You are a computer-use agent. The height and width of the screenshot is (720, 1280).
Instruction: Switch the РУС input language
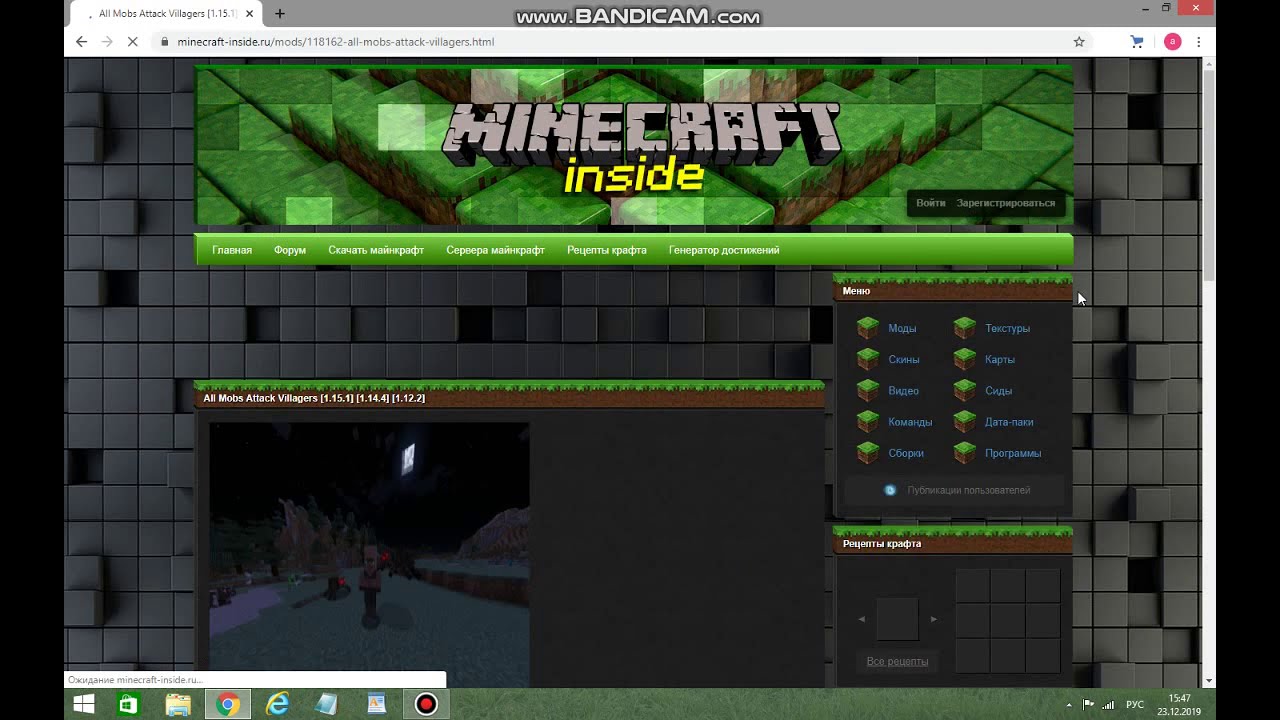click(1135, 705)
